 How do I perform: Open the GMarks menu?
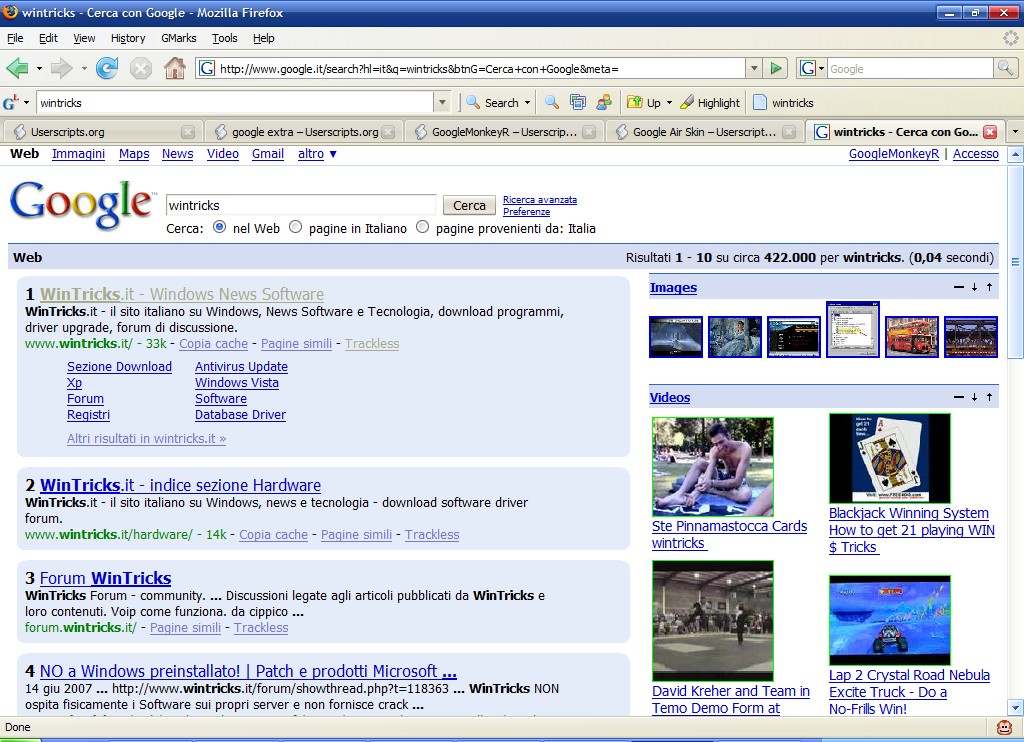[x=179, y=38]
